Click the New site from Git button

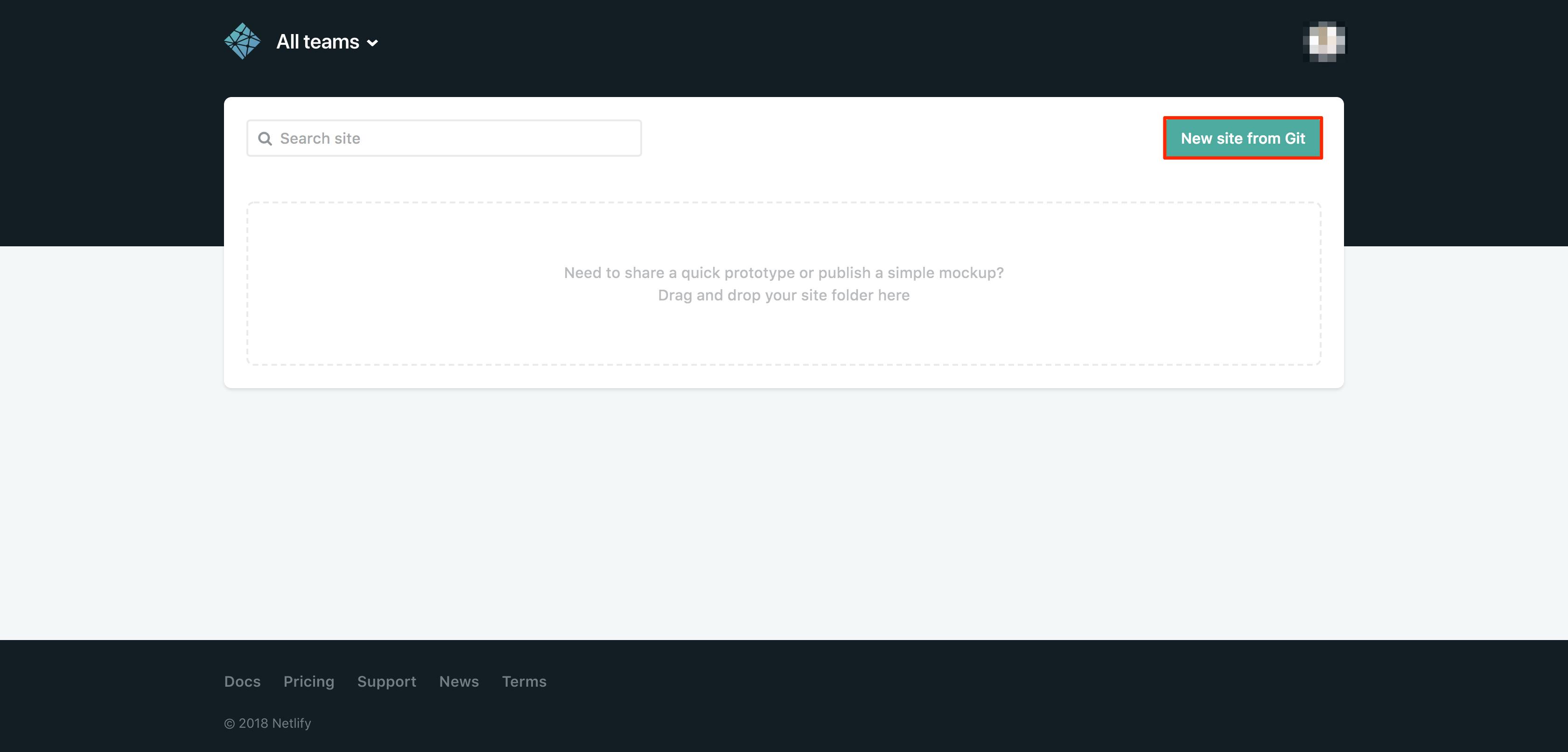point(1243,138)
